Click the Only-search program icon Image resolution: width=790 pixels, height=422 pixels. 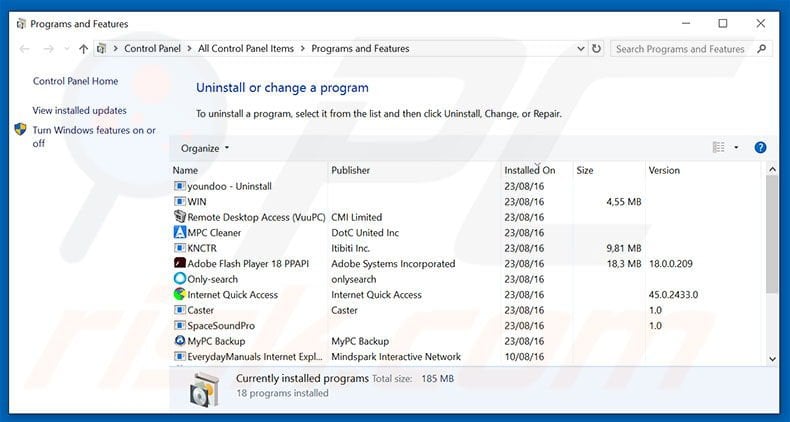click(x=179, y=278)
